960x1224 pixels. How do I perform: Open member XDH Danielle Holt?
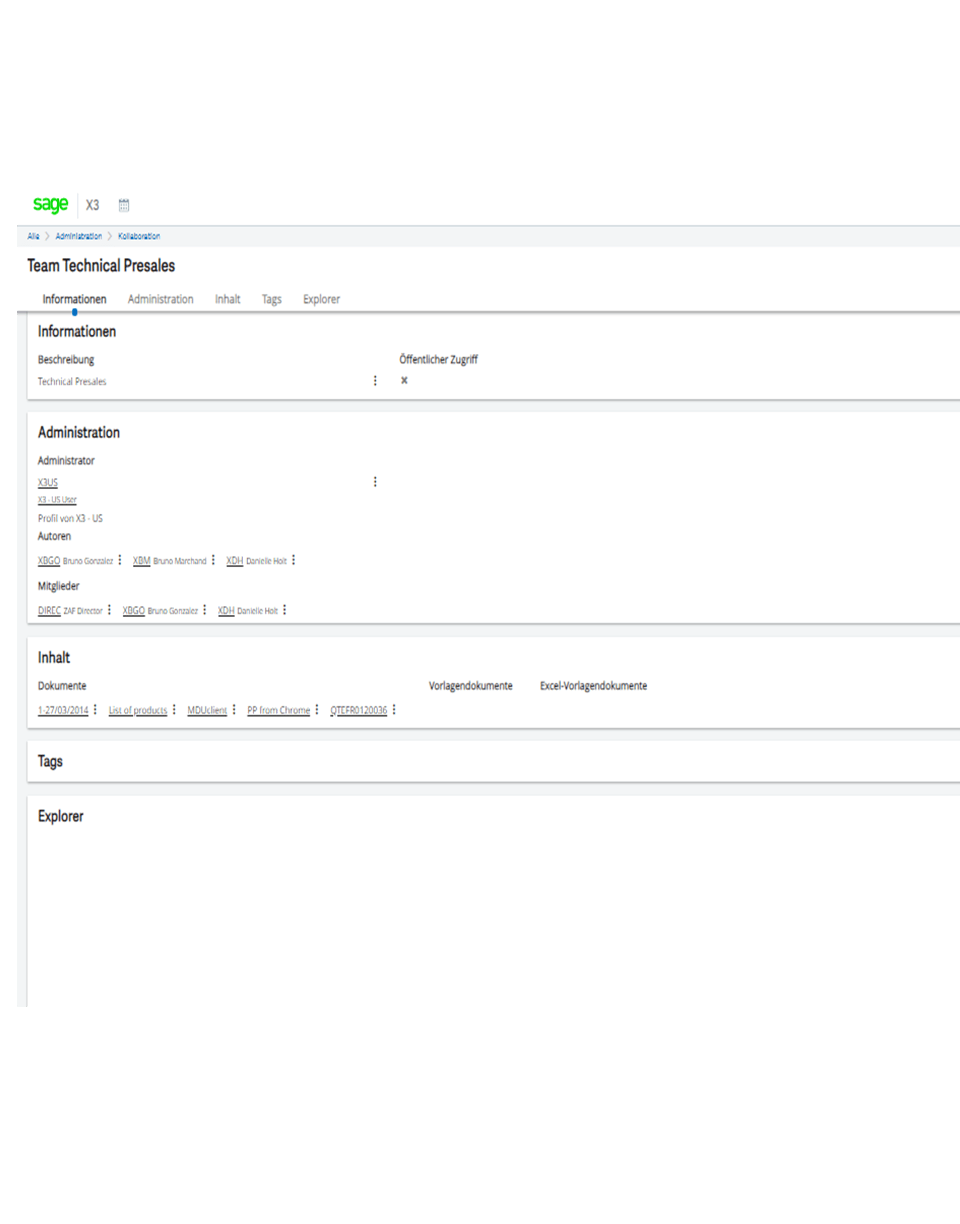coord(247,610)
